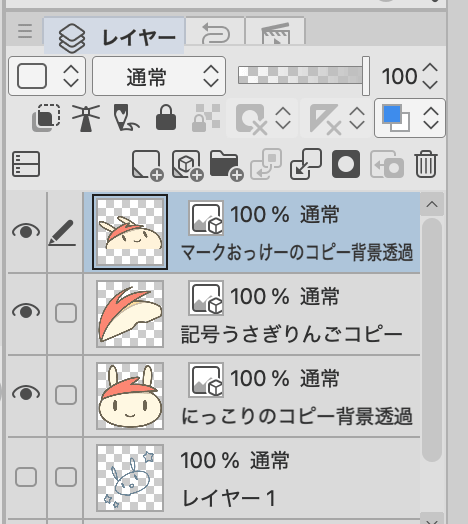
Task: Click image material icon on にっこりのコピー layer
Action: point(206,380)
